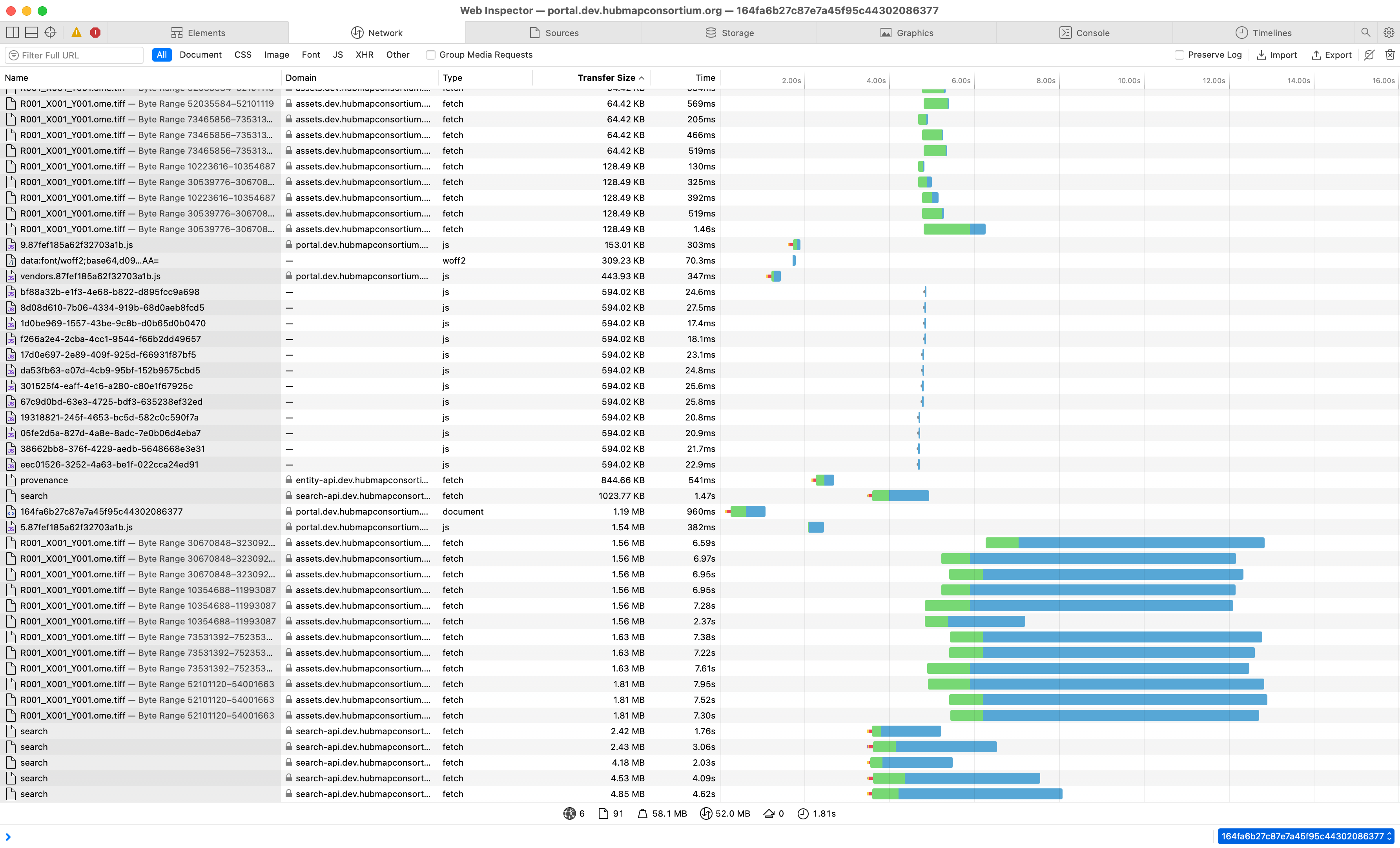Toggle split-view docking layout icon
The width and height of the screenshot is (1400, 848).
coord(12,33)
